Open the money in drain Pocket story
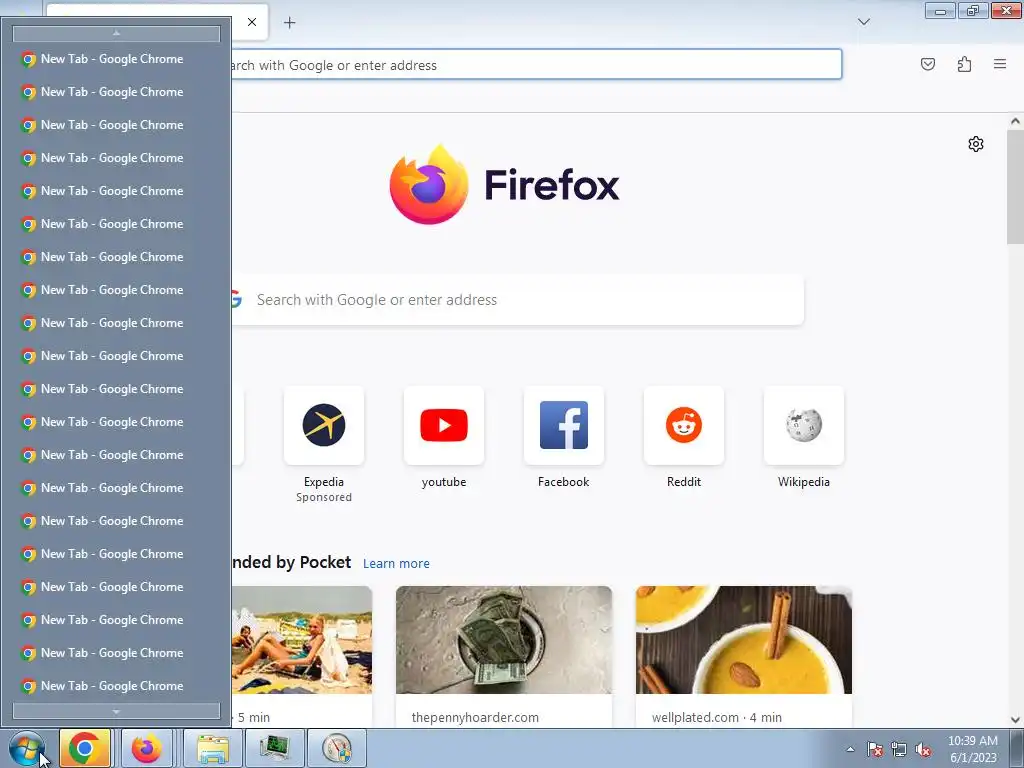1024x768 pixels. click(504, 640)
